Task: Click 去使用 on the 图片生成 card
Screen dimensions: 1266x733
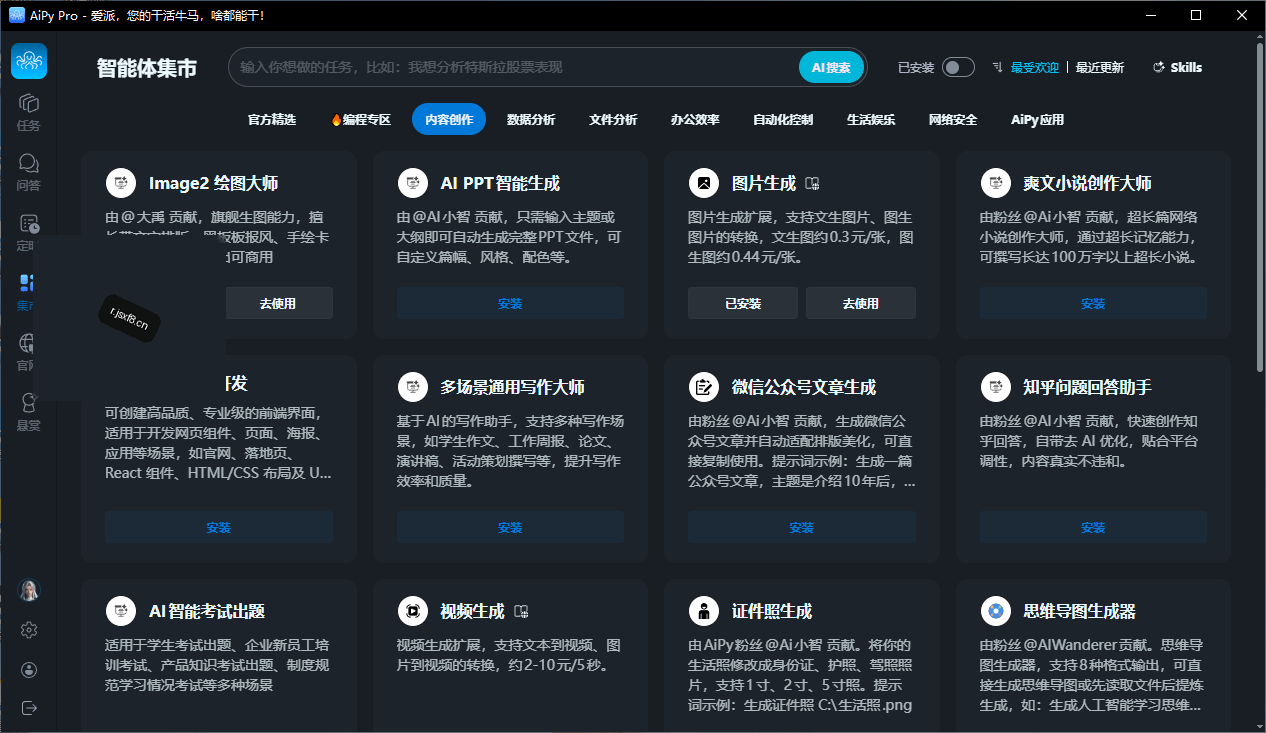Action: point(861,303)
